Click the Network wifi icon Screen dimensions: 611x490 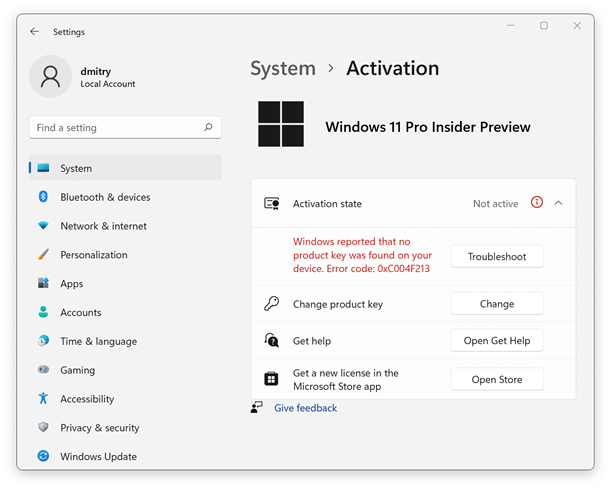pos(43,225)
